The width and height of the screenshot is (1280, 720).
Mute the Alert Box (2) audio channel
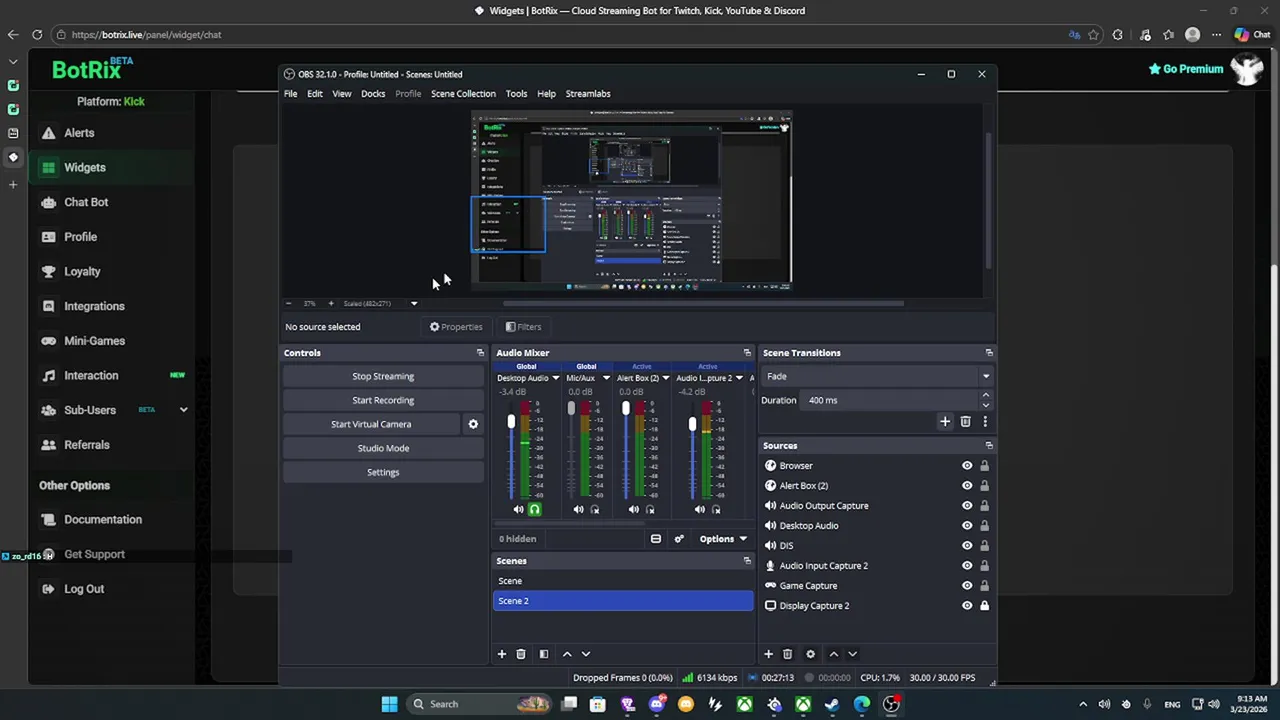633,510
